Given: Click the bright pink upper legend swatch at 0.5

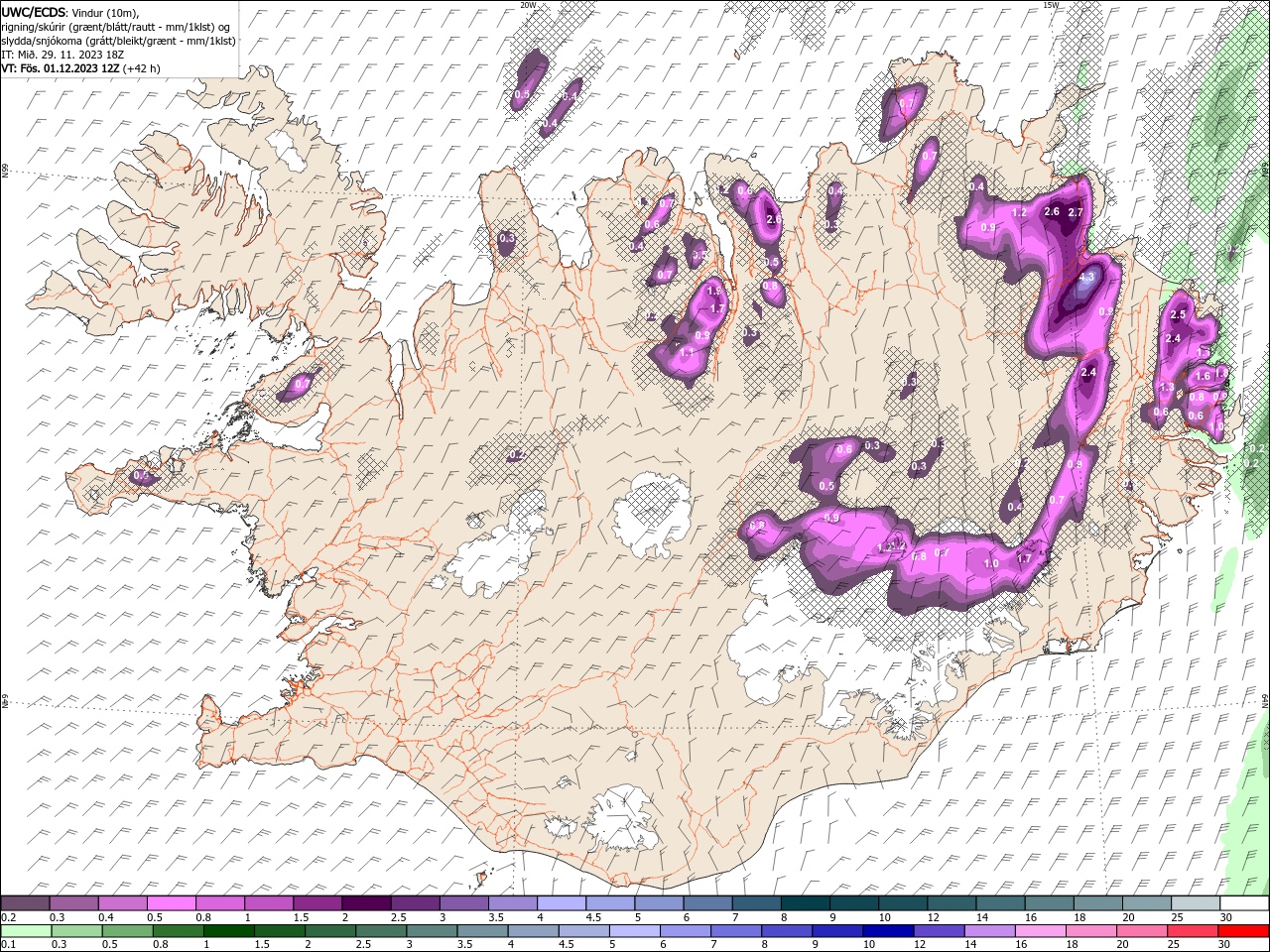Looking at the screenshot, I should pos(172,903).
